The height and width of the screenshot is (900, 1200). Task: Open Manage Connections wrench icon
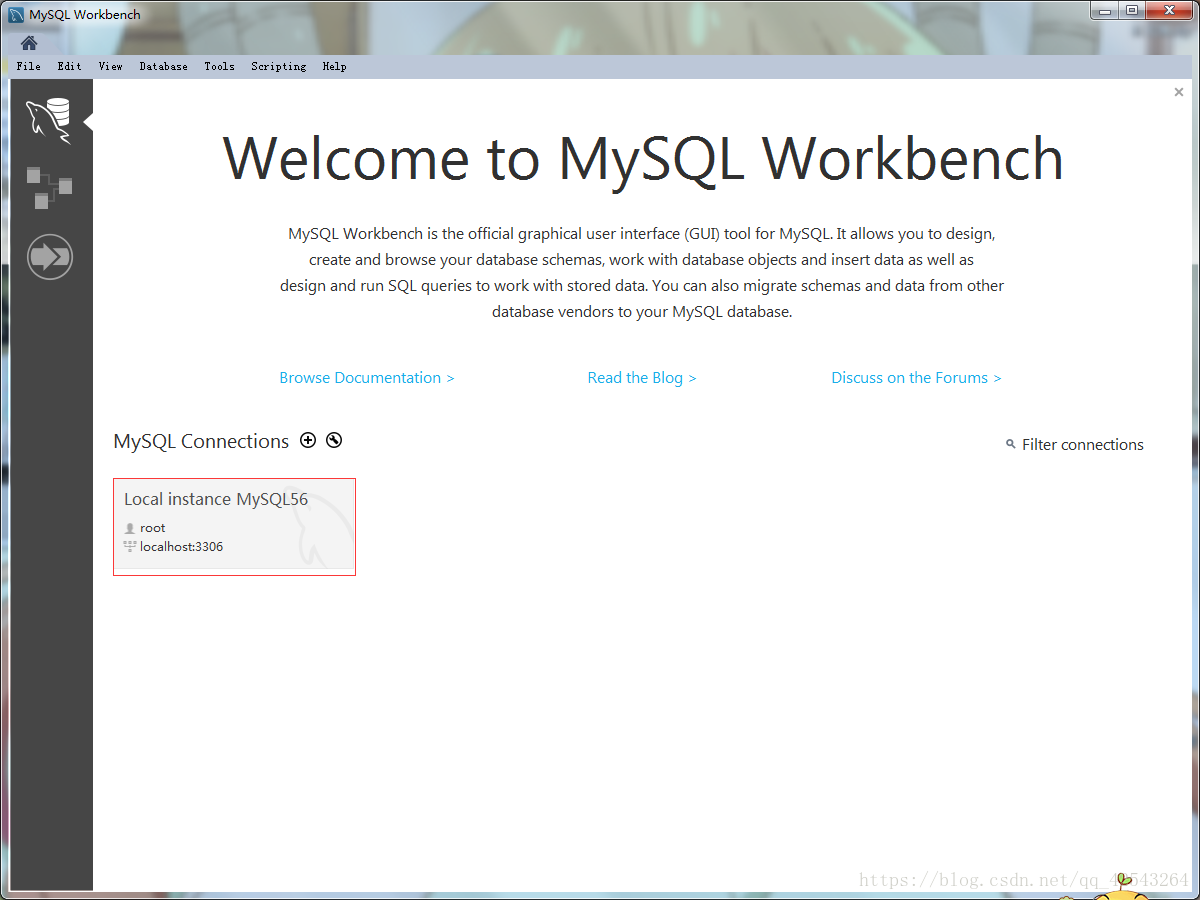click(x=334, y=440)
